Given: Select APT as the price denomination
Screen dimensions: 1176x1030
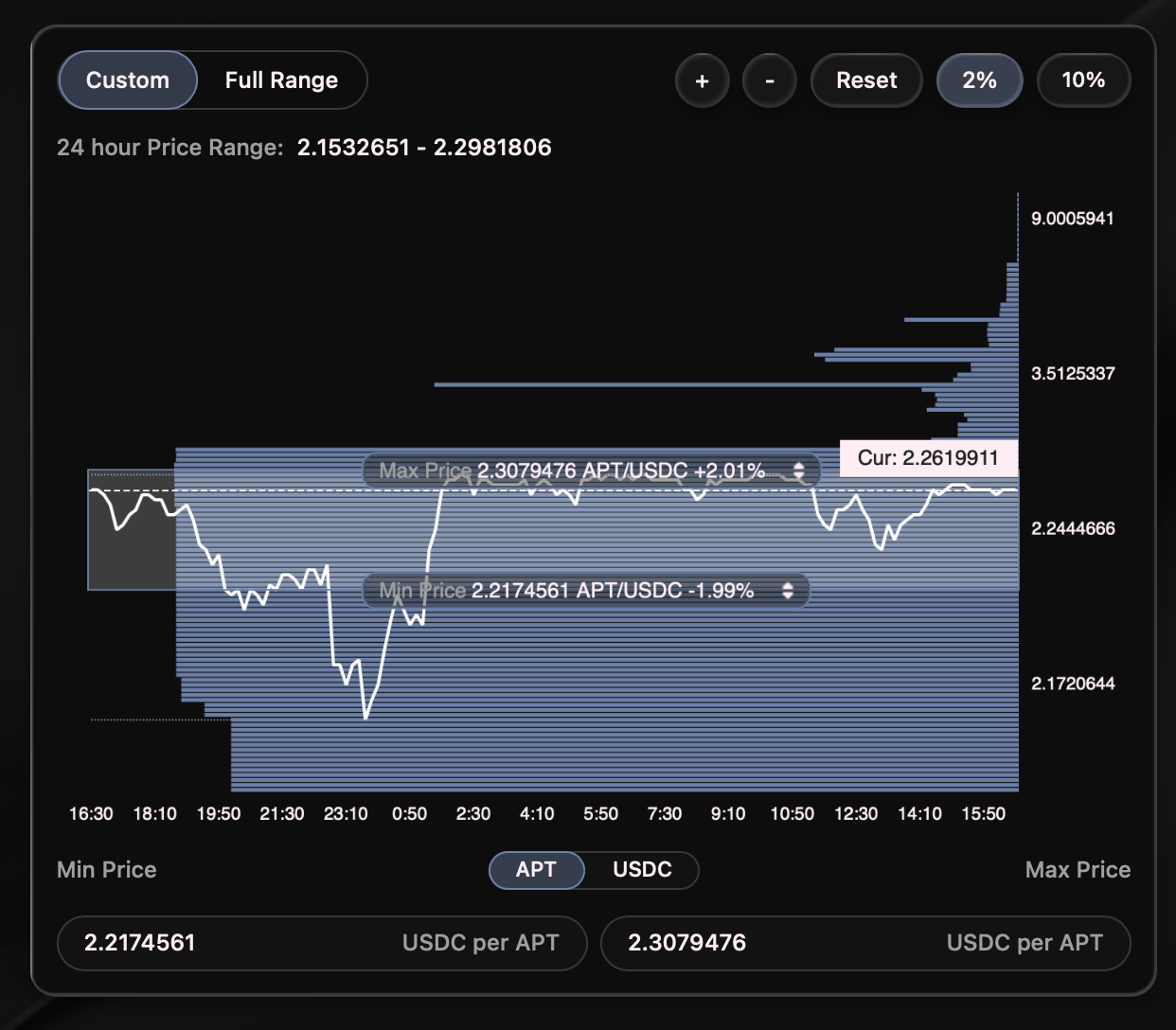Looking at the screenshot, I should [x=536, y=870].
